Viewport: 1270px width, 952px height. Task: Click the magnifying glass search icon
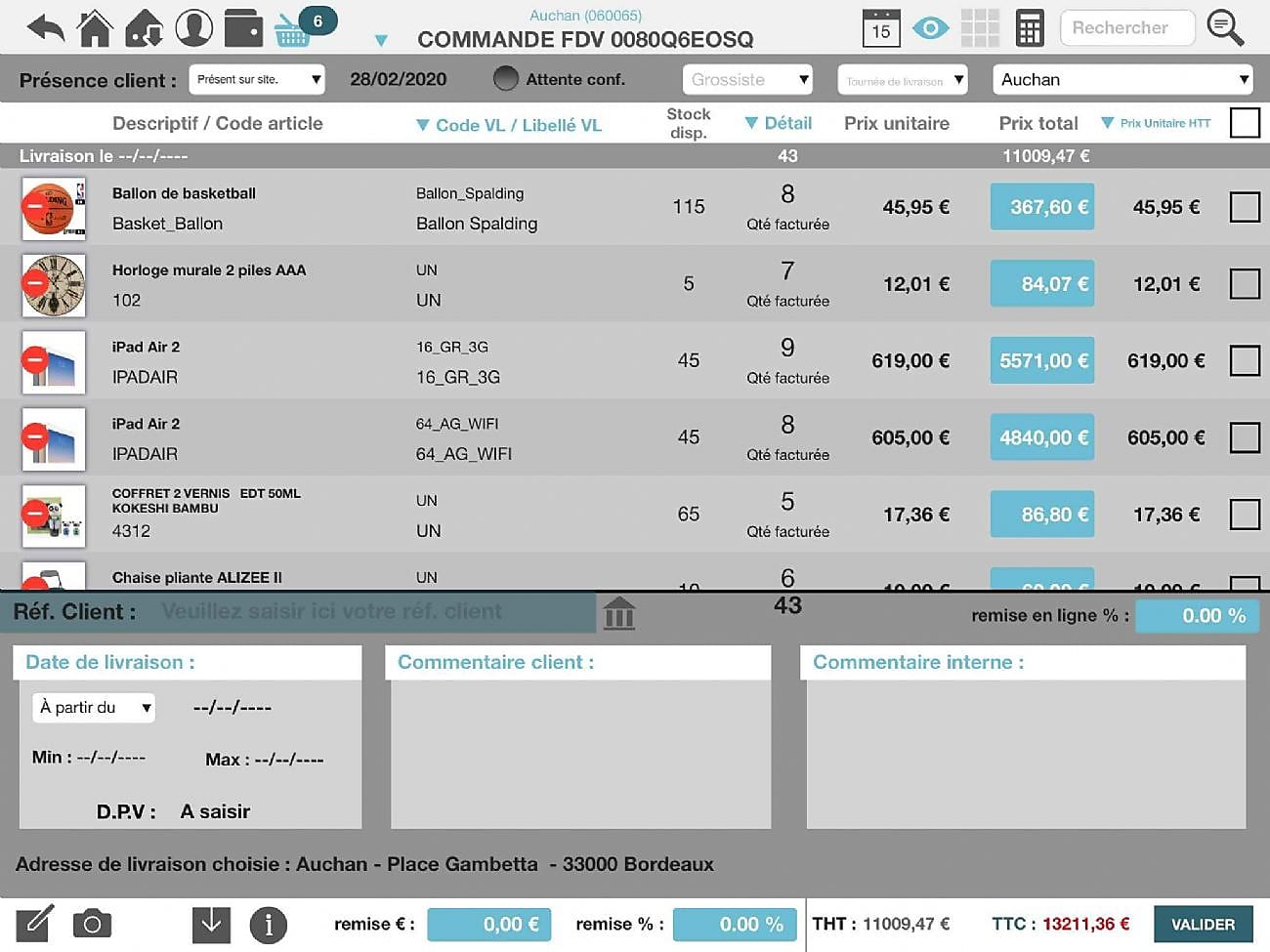1225,27
